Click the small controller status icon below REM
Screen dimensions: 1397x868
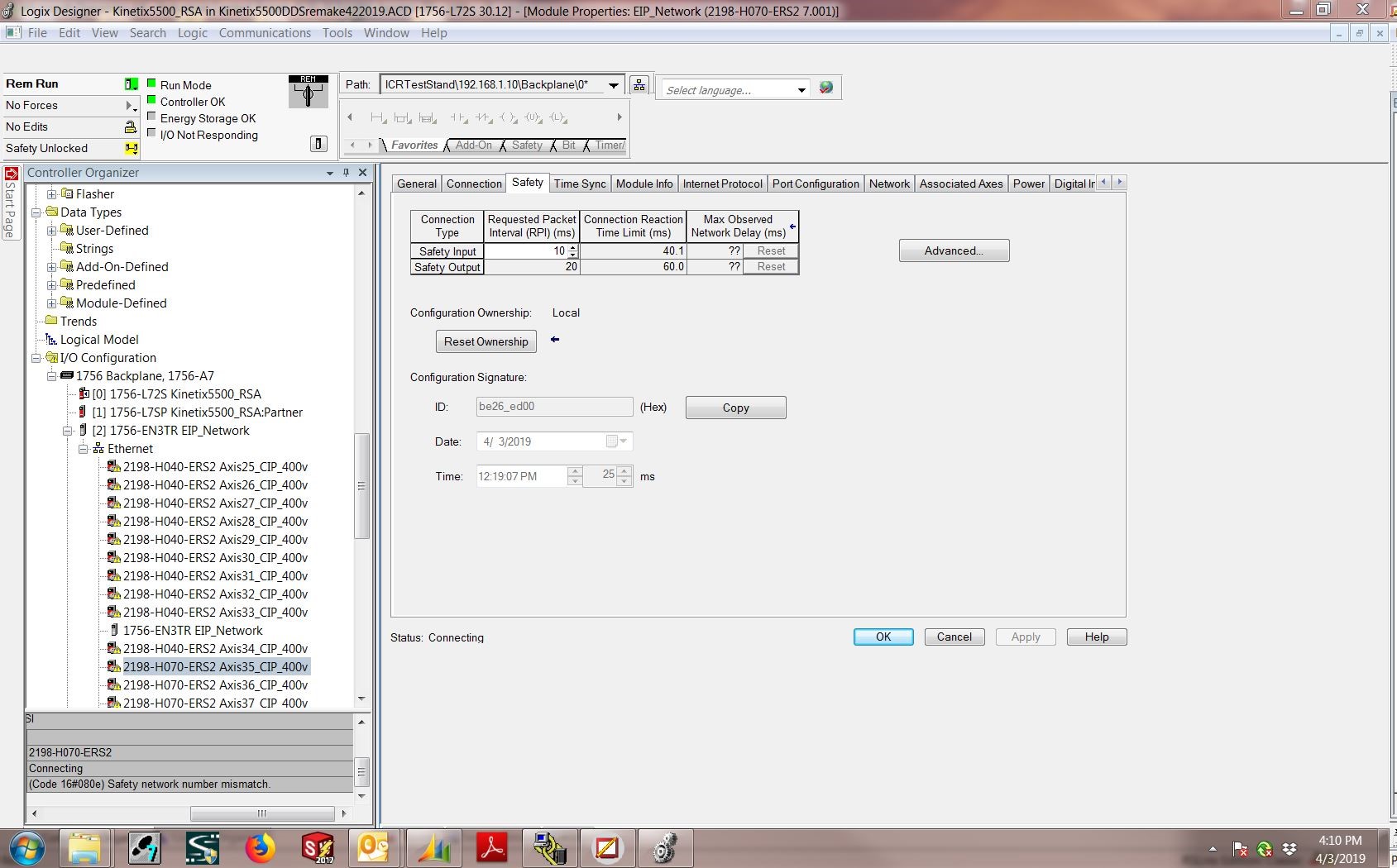pos(318,144)
